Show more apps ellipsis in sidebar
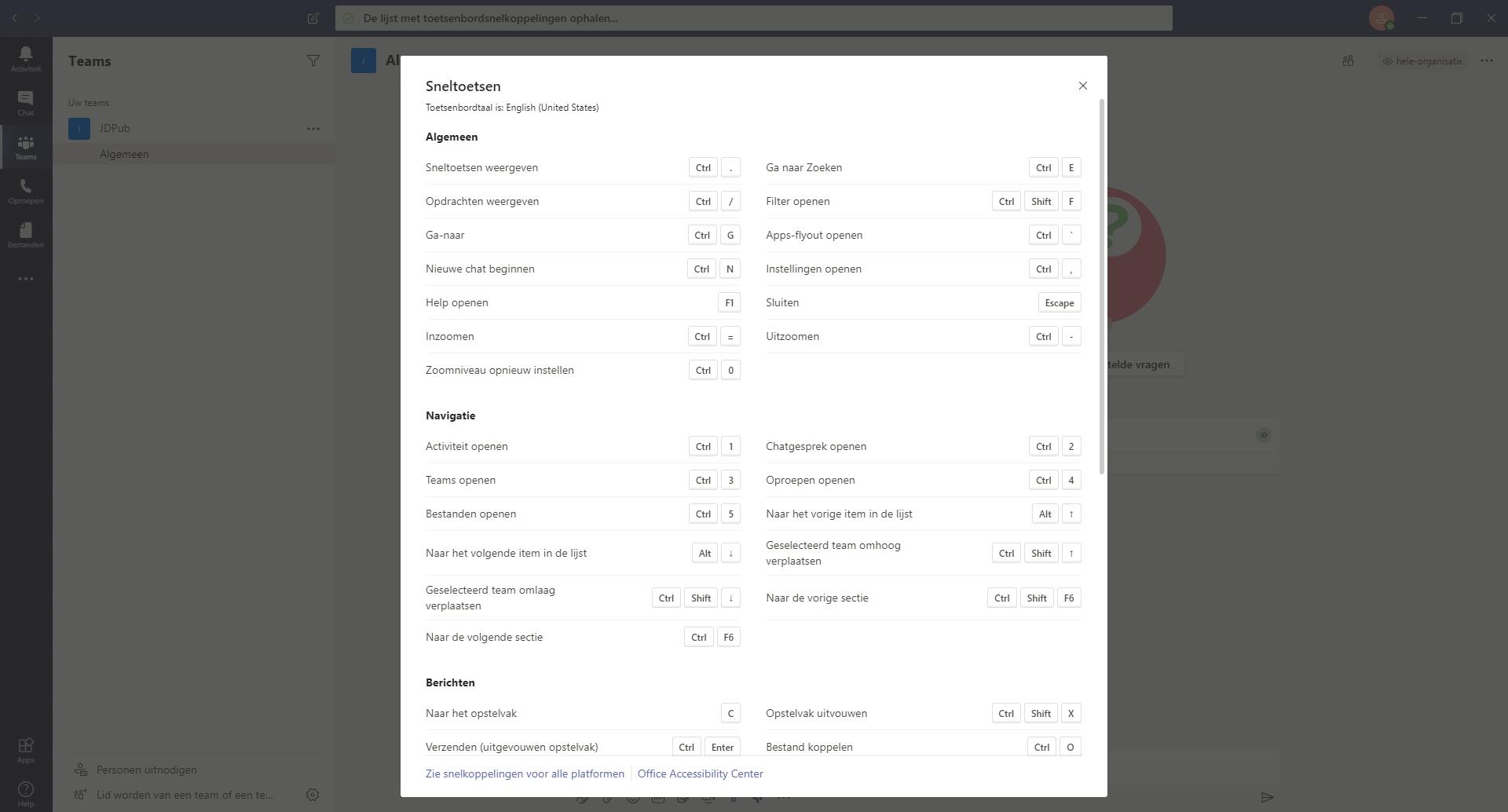 click(25, 279)
